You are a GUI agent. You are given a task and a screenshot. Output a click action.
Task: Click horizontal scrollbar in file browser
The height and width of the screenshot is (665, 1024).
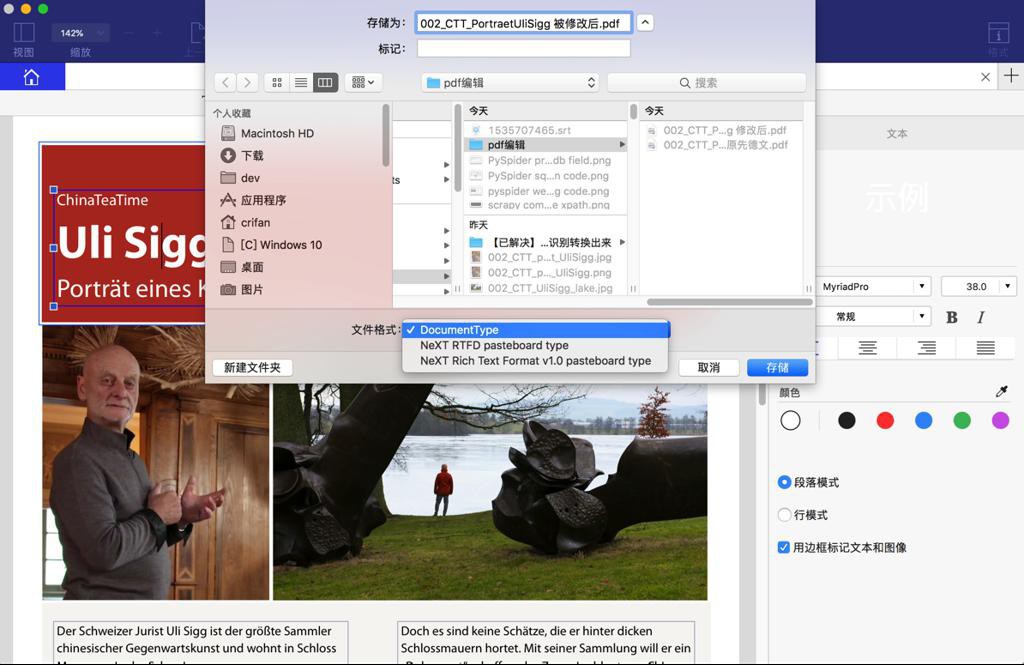(x=729, y=302)
